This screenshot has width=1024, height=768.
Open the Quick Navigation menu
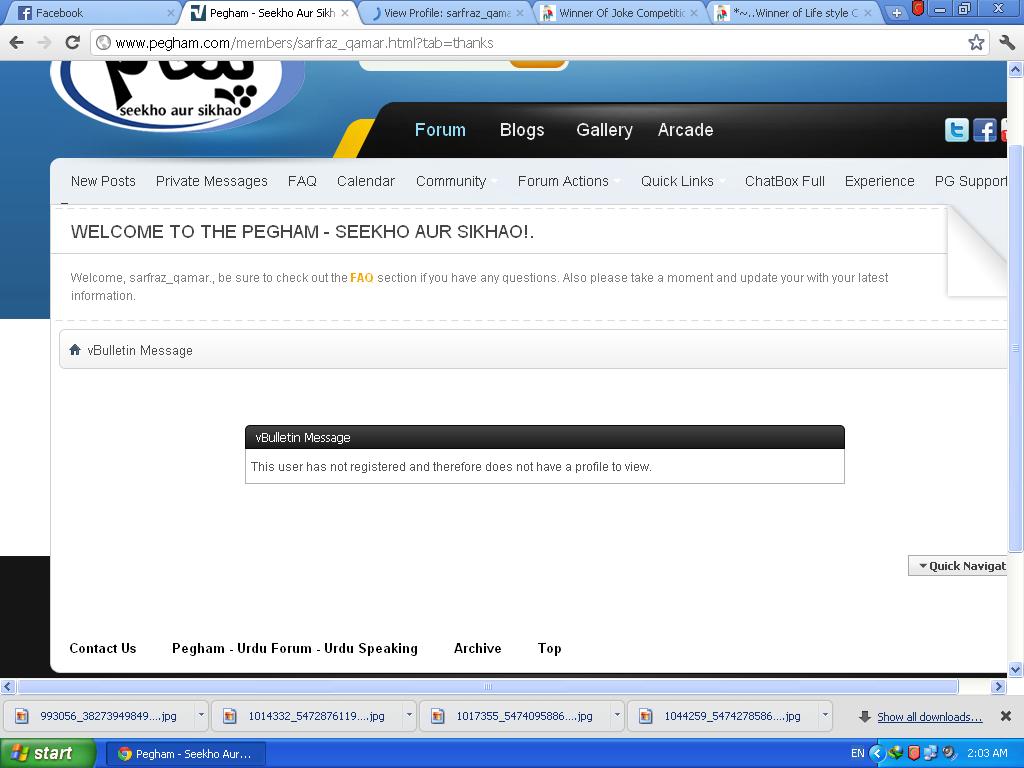961,566
